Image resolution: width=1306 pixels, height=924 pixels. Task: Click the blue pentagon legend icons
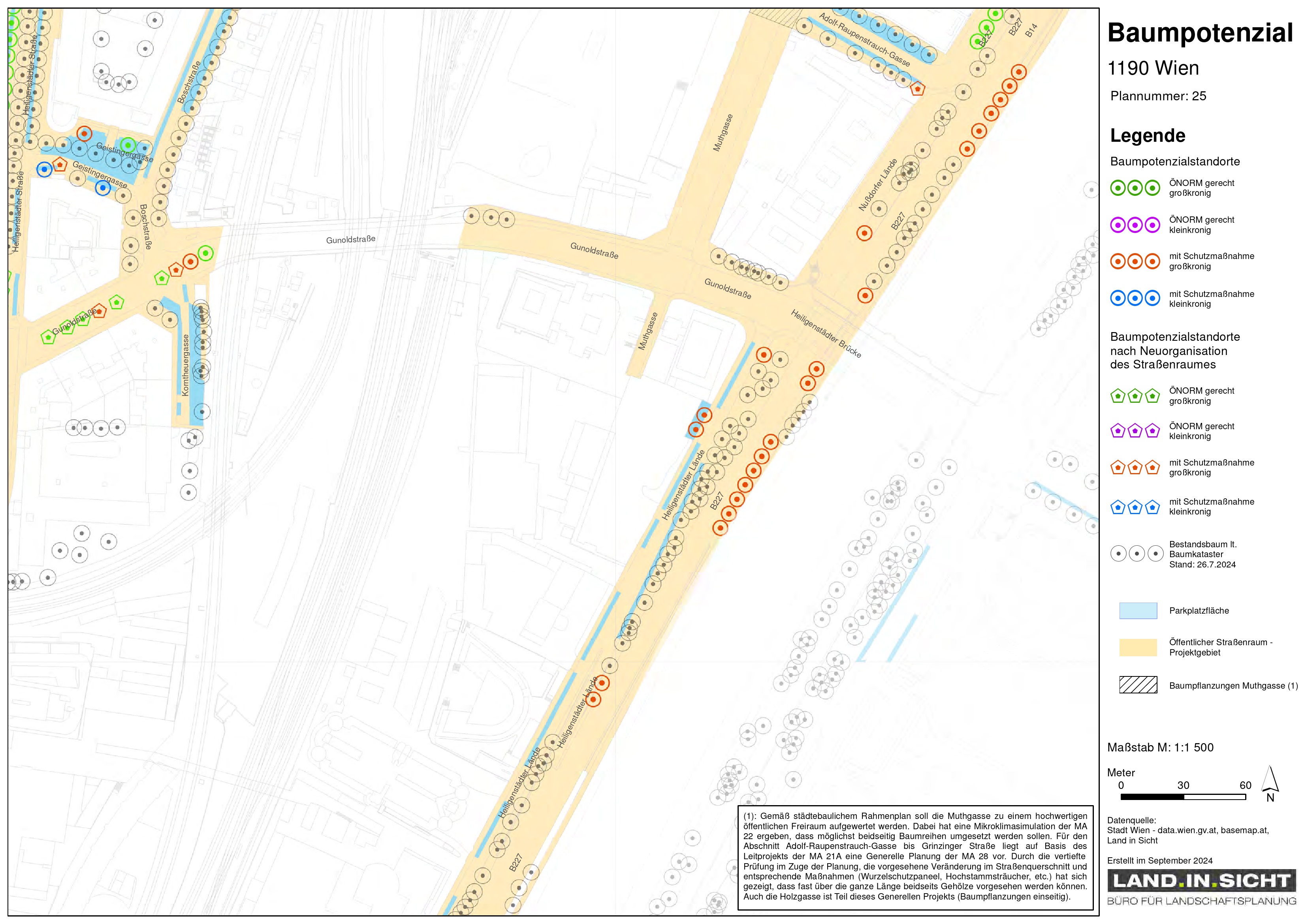(1135, 507)
